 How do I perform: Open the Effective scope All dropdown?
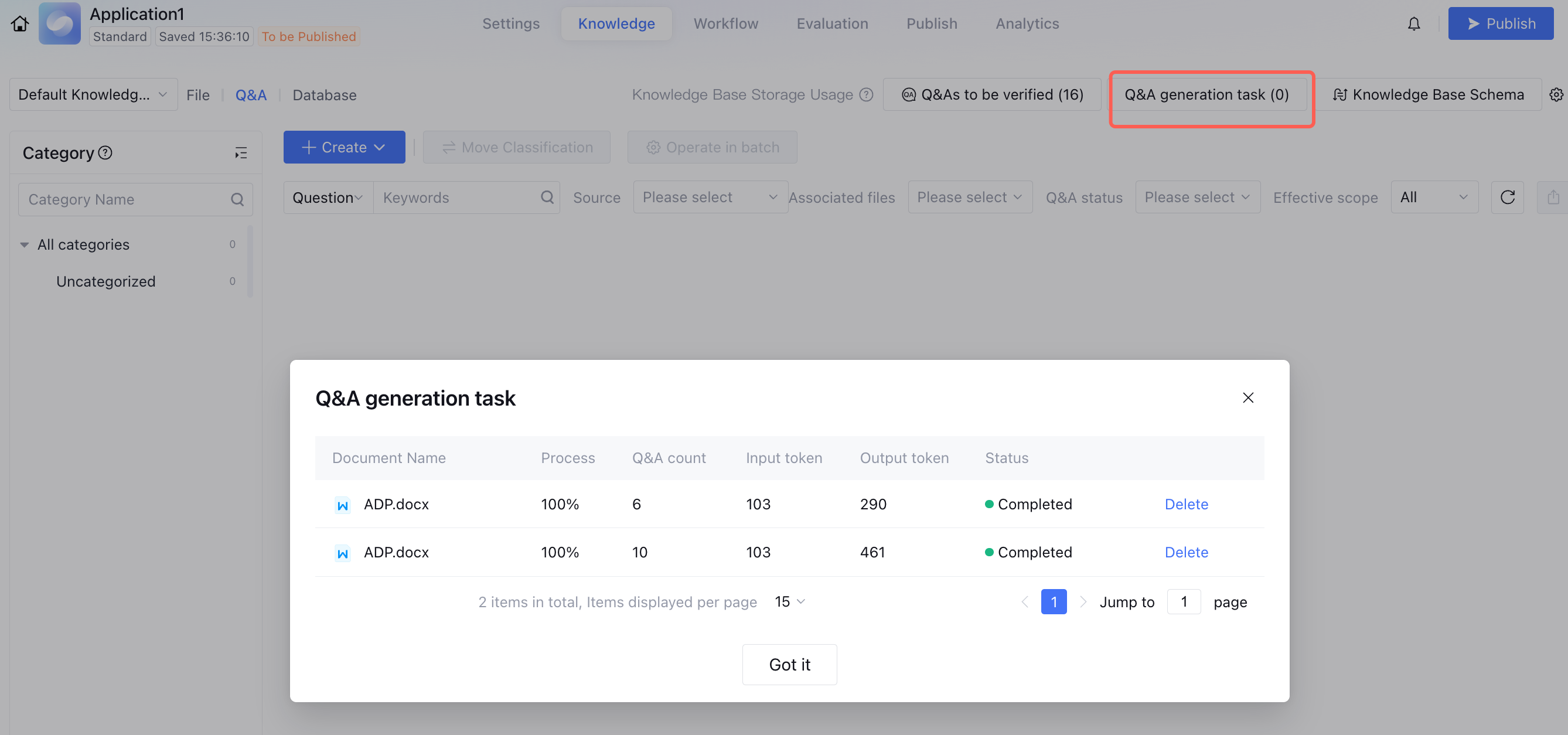1434,198
